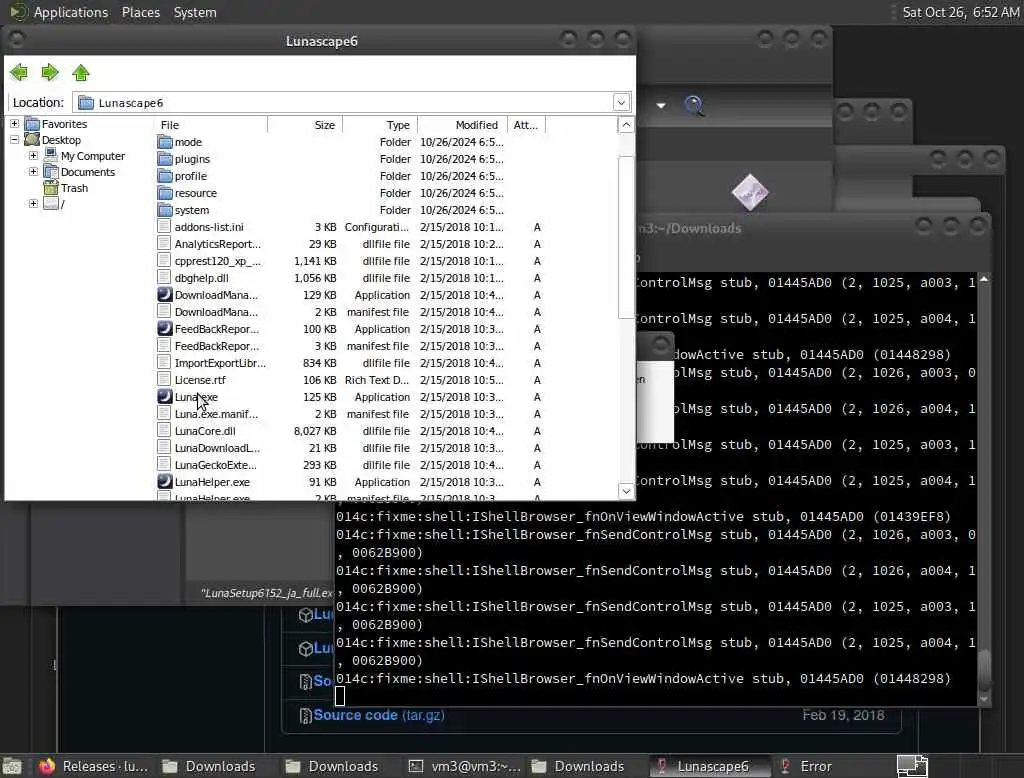Click the terminal scrollbar up arrow
Viewport: 1024px width, 778px height.
[984, 279]
